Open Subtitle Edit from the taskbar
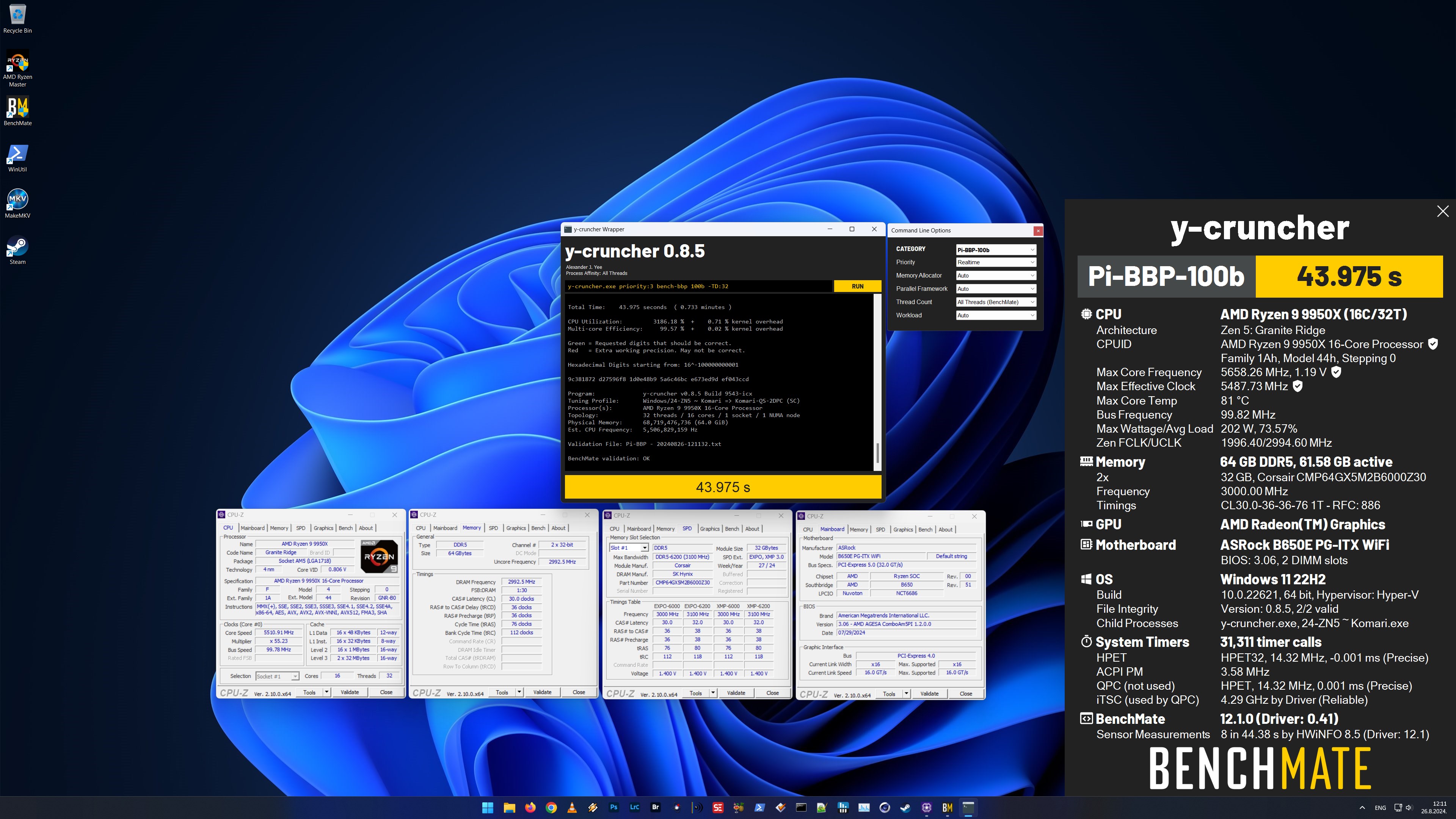The height and width of the screenshot is (819, 1456). (719, 808)
